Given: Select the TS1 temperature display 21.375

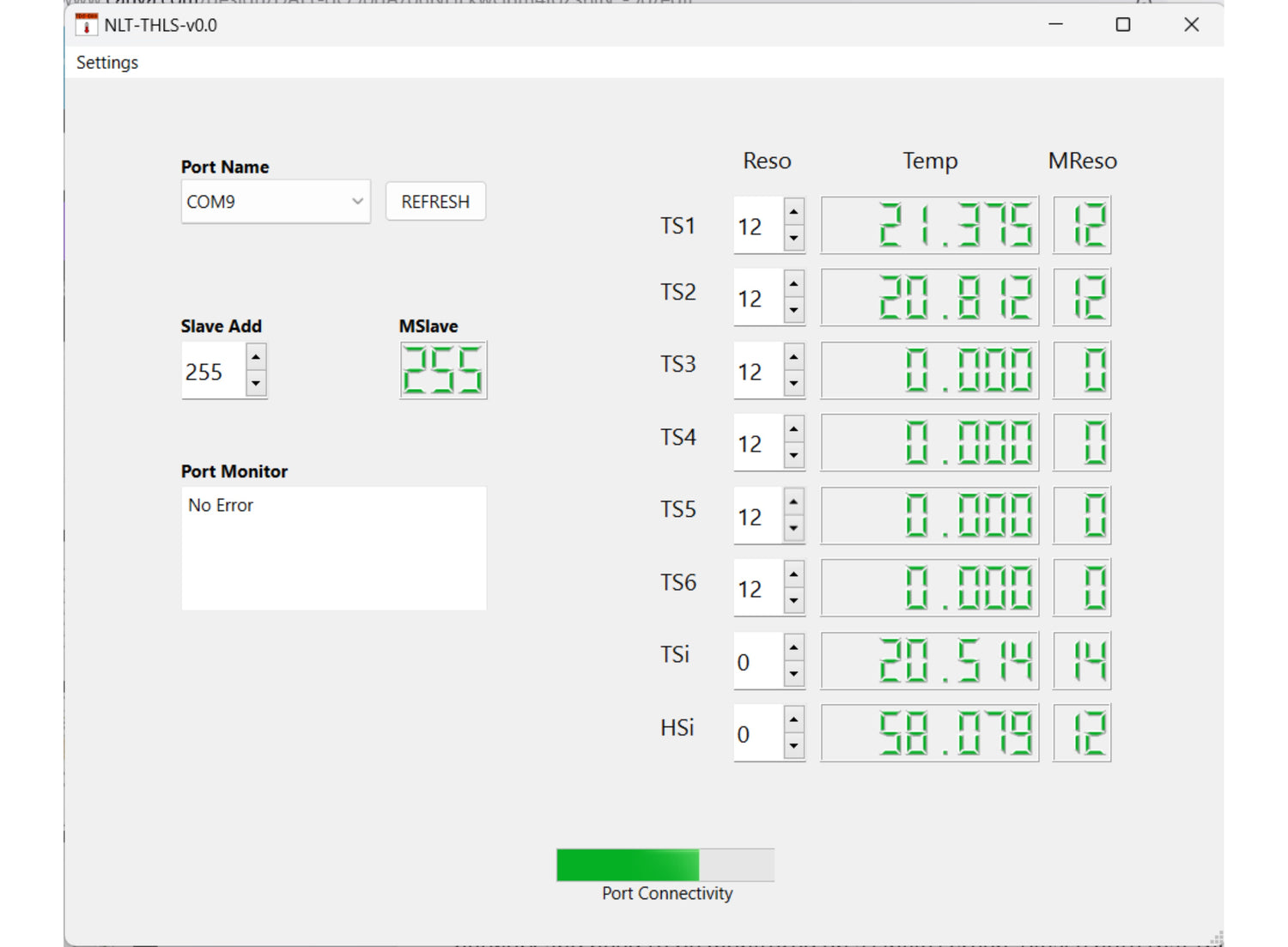Looking at the screenshot, I should coord(929,225).
